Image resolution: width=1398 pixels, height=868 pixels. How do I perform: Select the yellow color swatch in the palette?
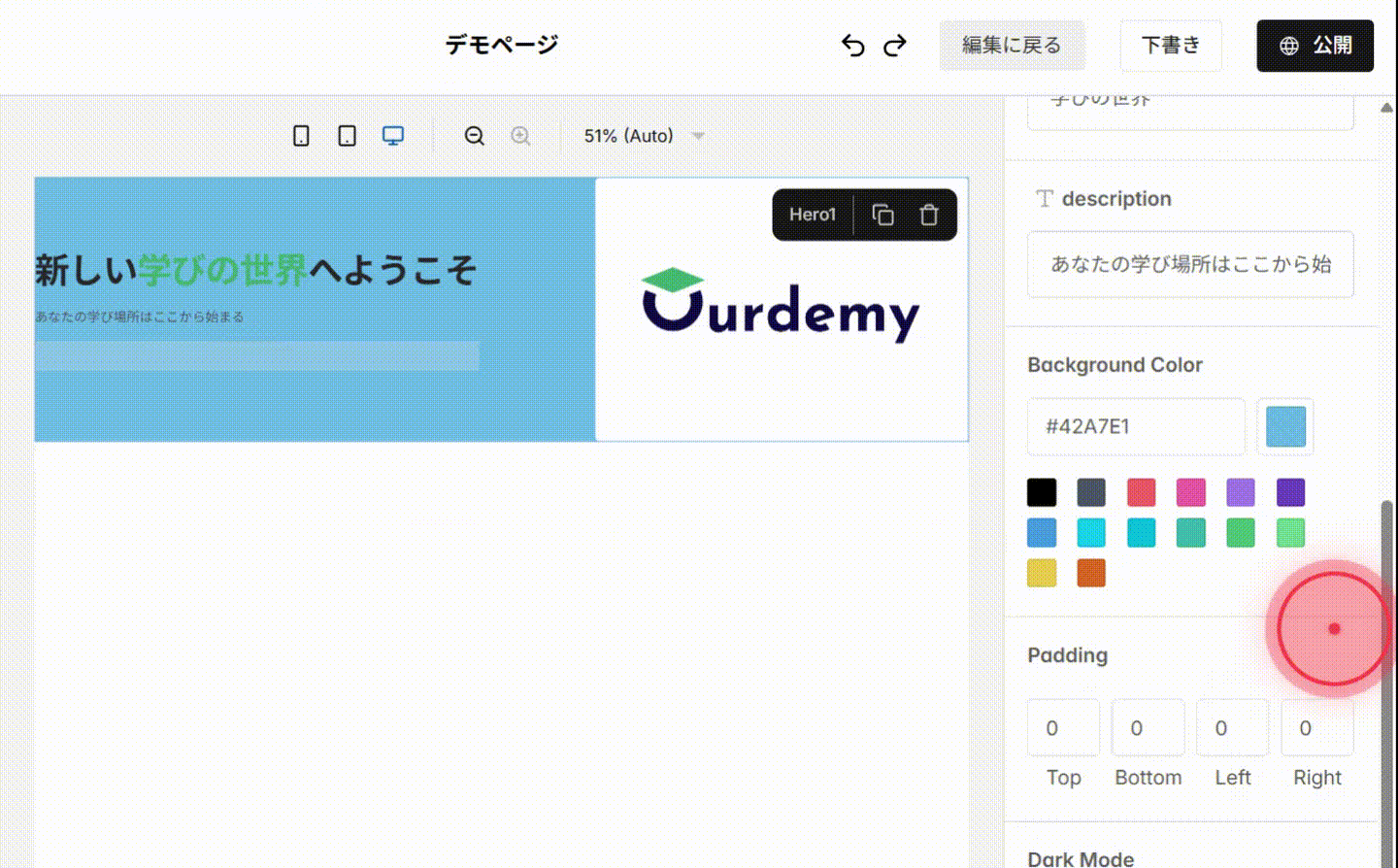[1041, 573]
